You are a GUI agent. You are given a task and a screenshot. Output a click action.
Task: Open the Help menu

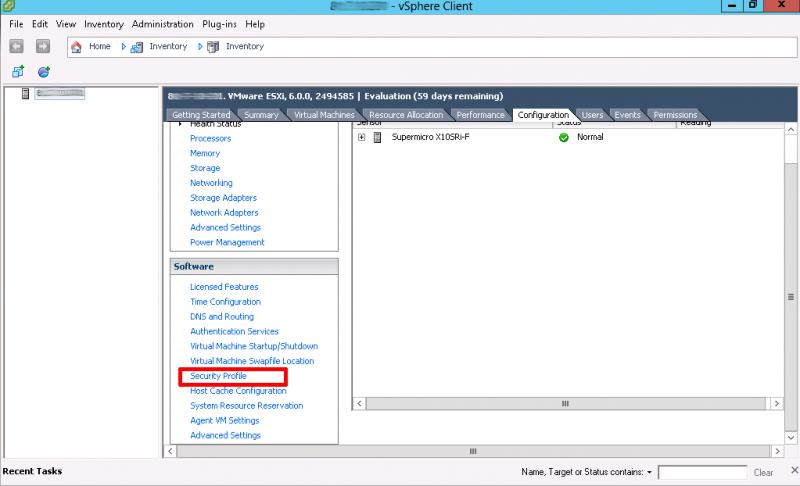point(255,24)
